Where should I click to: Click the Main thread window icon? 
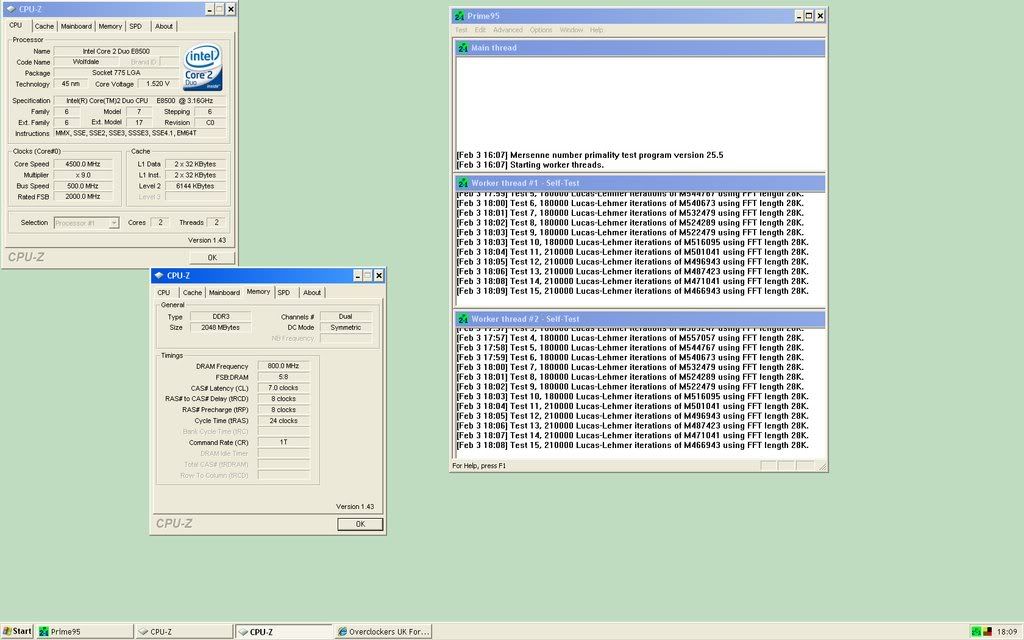tap(463, 48)
